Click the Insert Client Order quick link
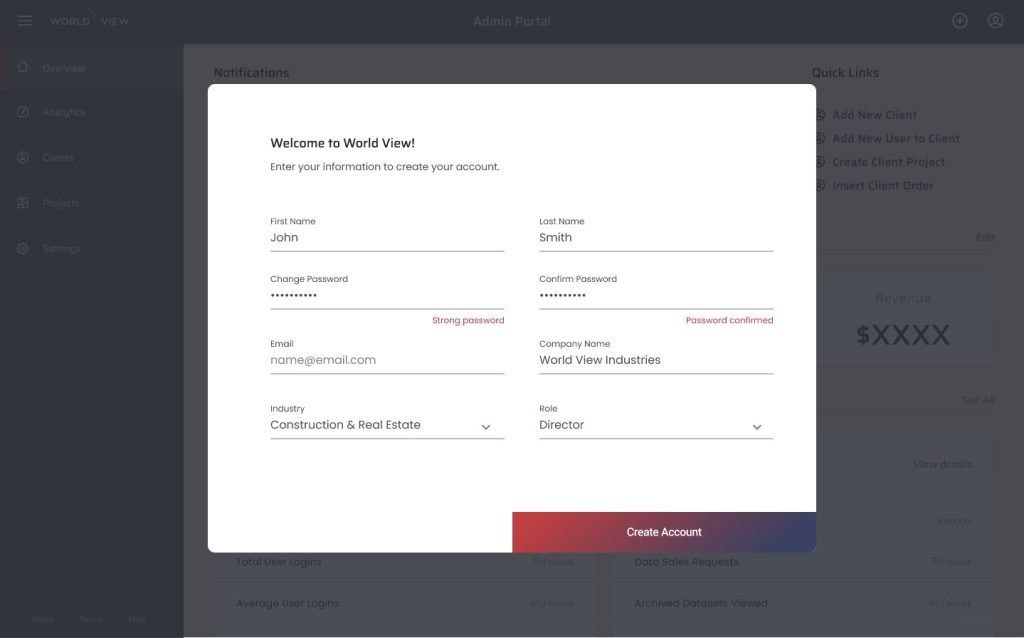1024x638 pixels. point(882,185)
